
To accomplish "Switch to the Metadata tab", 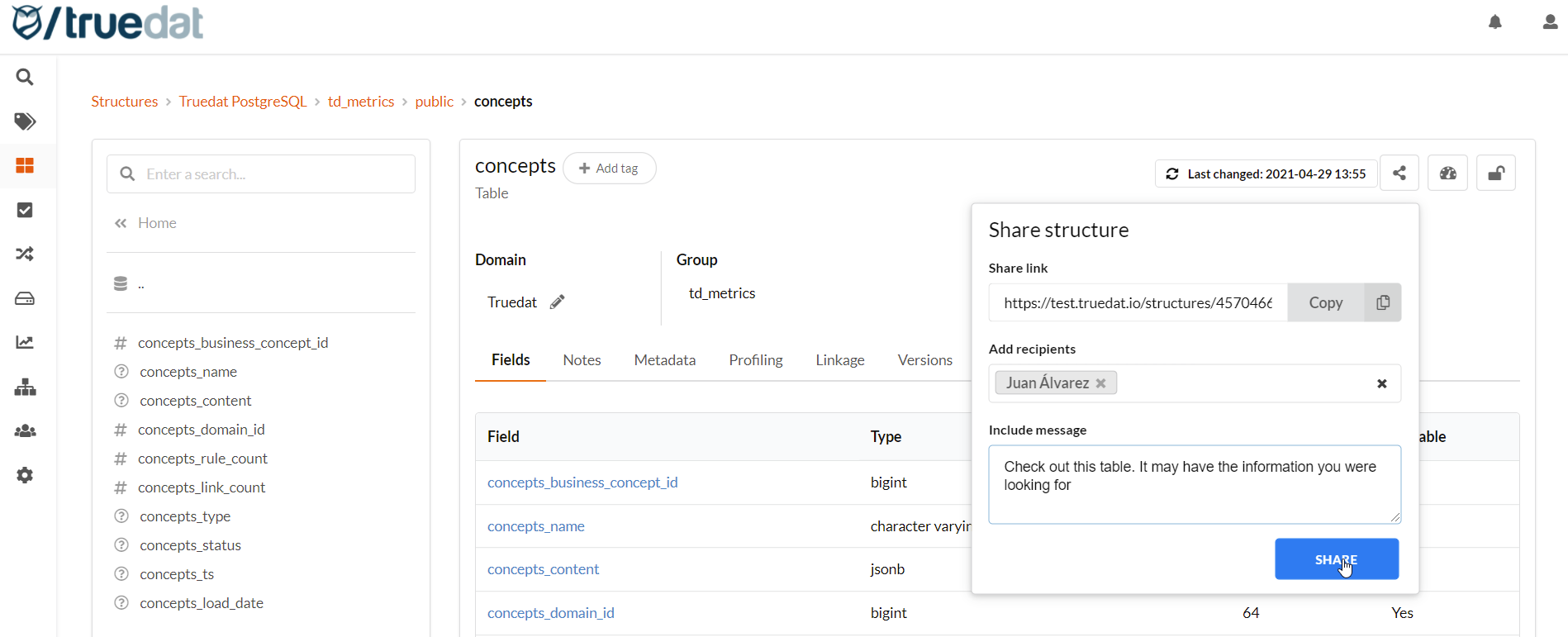I will 664,360.
